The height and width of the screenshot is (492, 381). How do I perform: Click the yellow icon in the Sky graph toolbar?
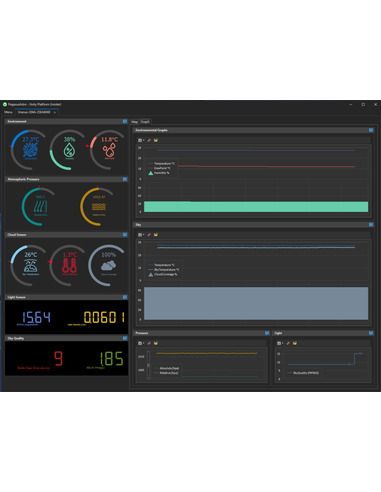tap(156, 235)
